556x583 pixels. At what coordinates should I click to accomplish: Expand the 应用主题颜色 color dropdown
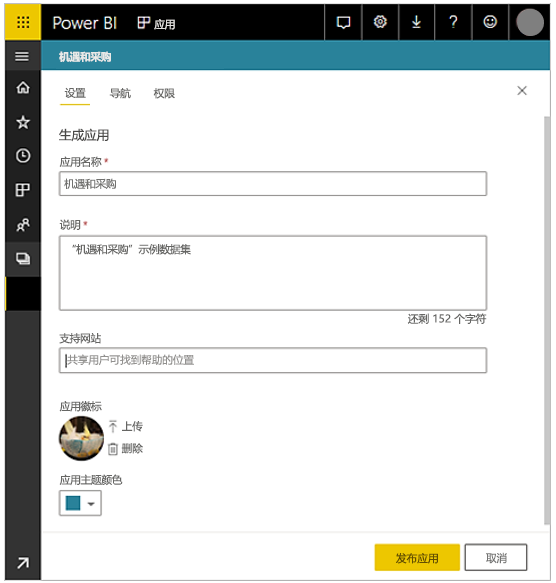tap(80, 503)
